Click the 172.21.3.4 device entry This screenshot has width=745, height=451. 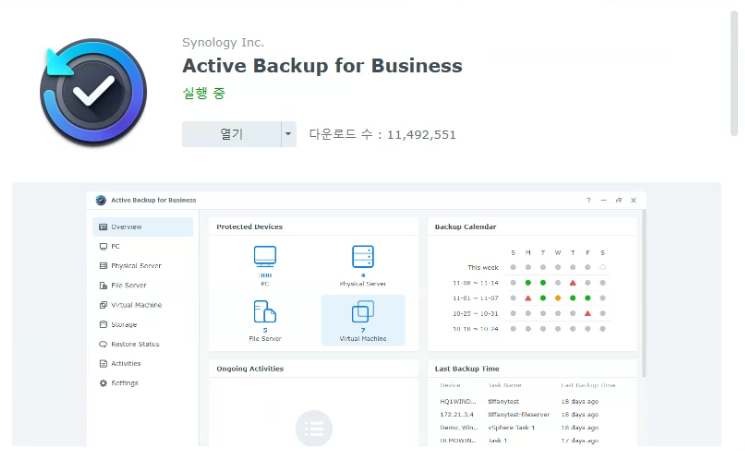[x=457, y=414]
